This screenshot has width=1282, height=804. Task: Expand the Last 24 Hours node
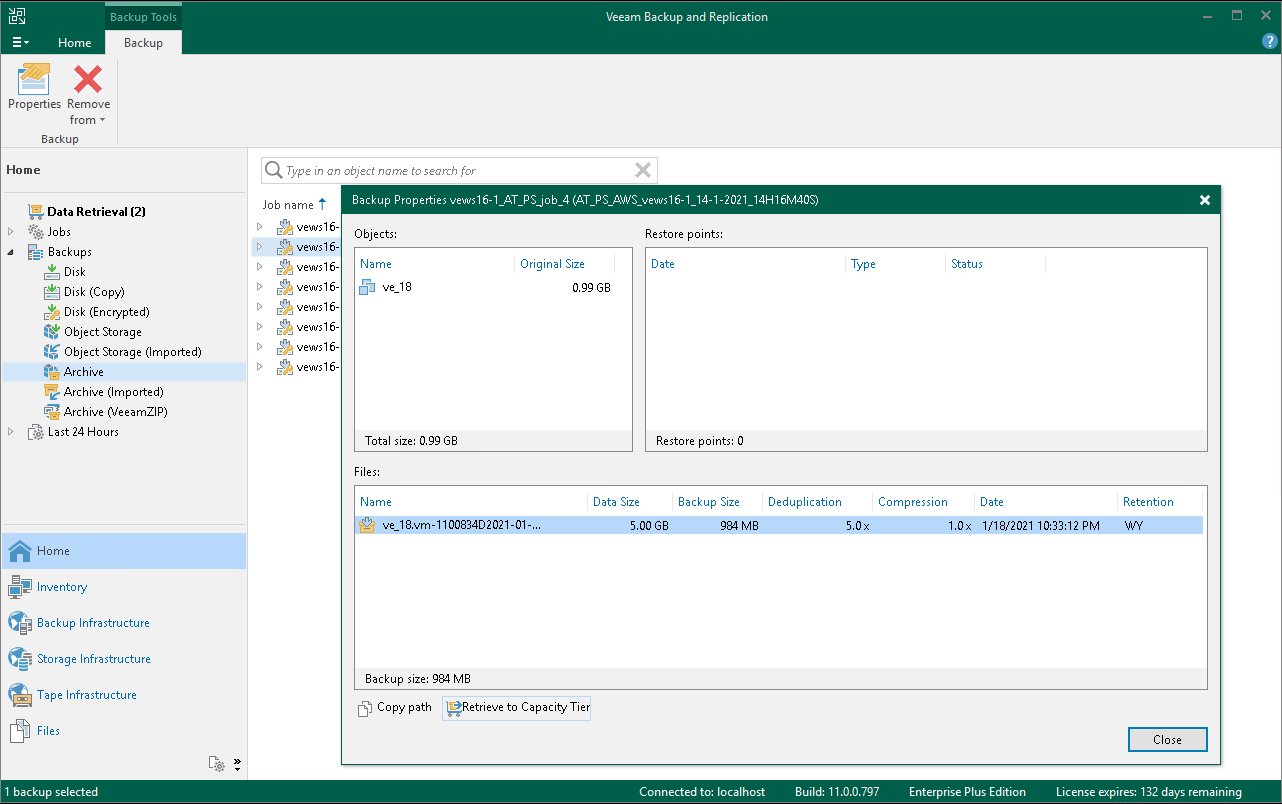[12, 432]
